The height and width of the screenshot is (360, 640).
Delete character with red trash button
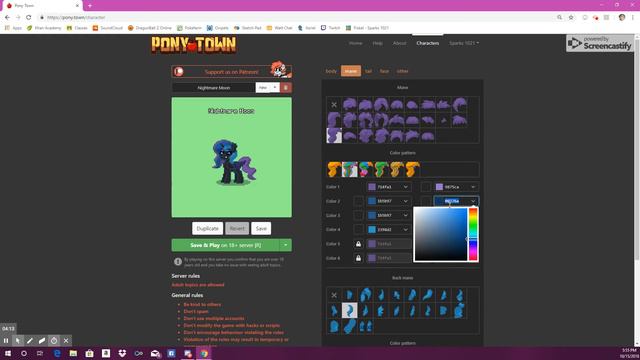286,87
